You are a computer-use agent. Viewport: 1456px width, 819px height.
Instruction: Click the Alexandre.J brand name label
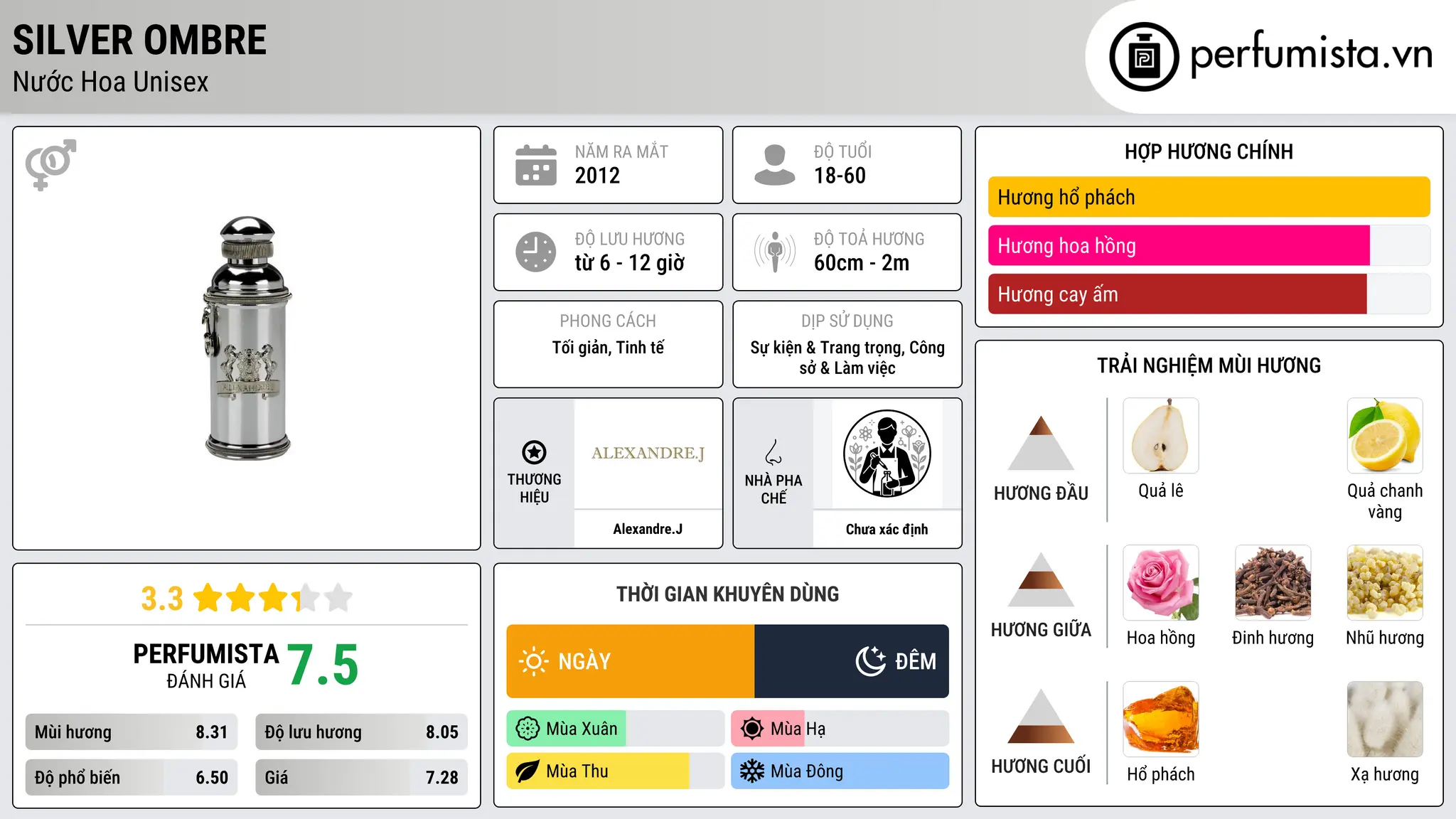(x=648, y=529)
